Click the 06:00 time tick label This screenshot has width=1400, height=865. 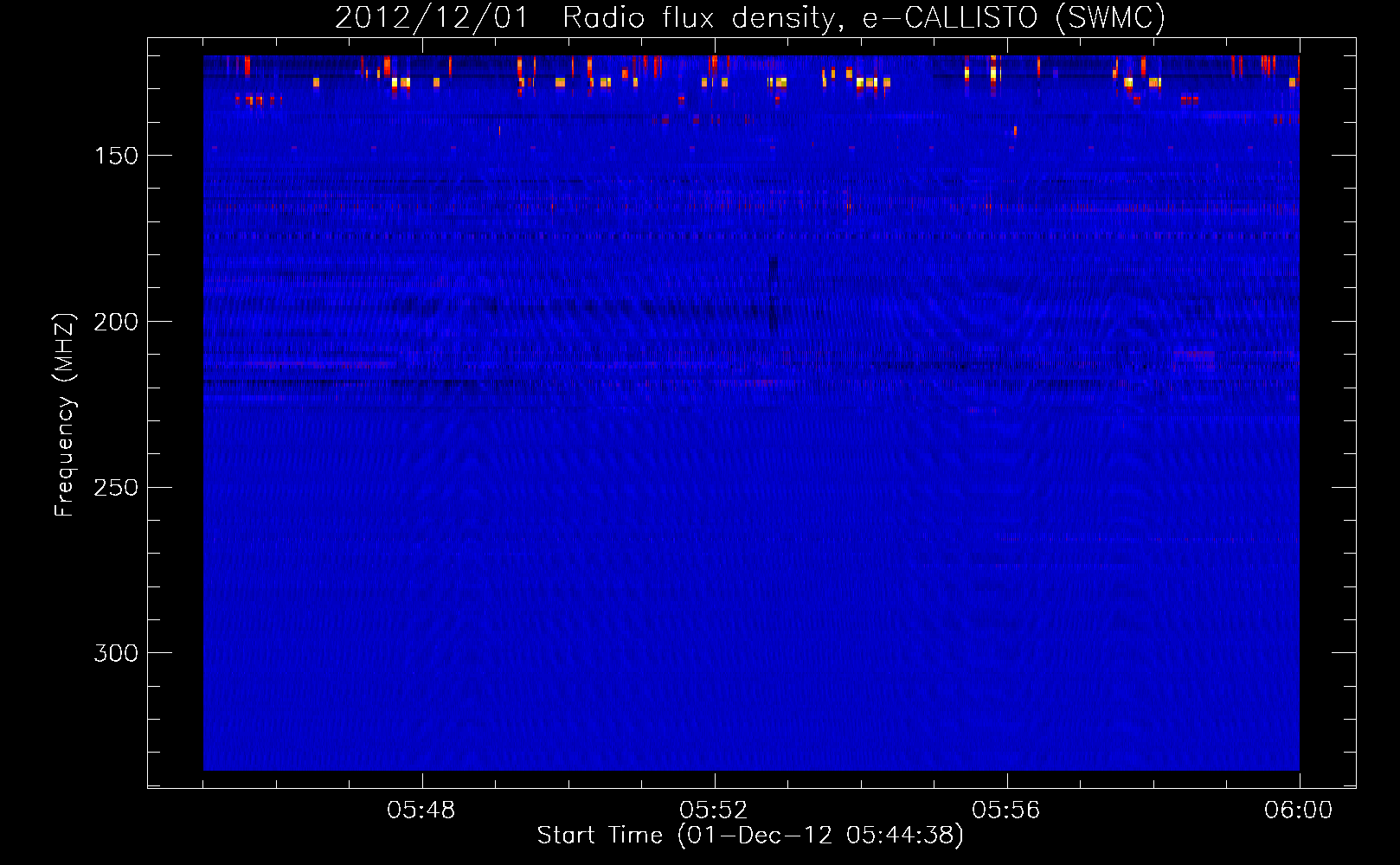1299,811
